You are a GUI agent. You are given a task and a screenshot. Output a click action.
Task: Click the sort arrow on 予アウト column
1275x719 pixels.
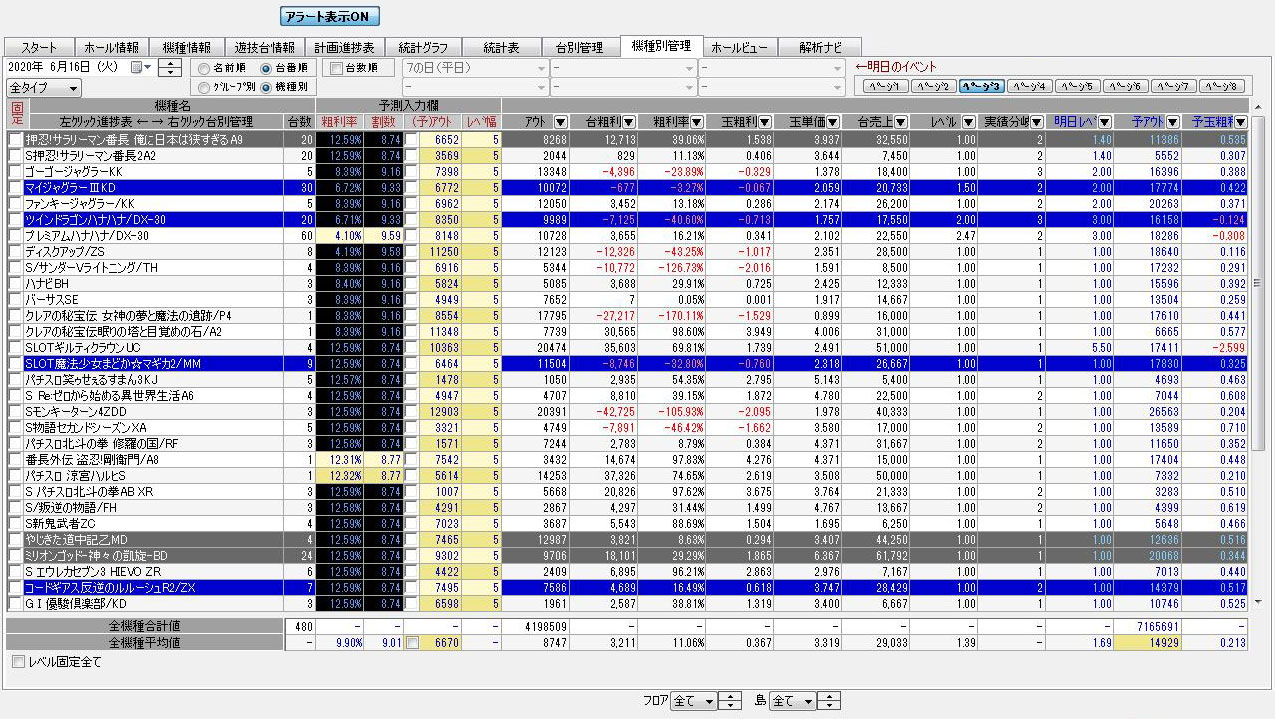tap(1173, 122)
